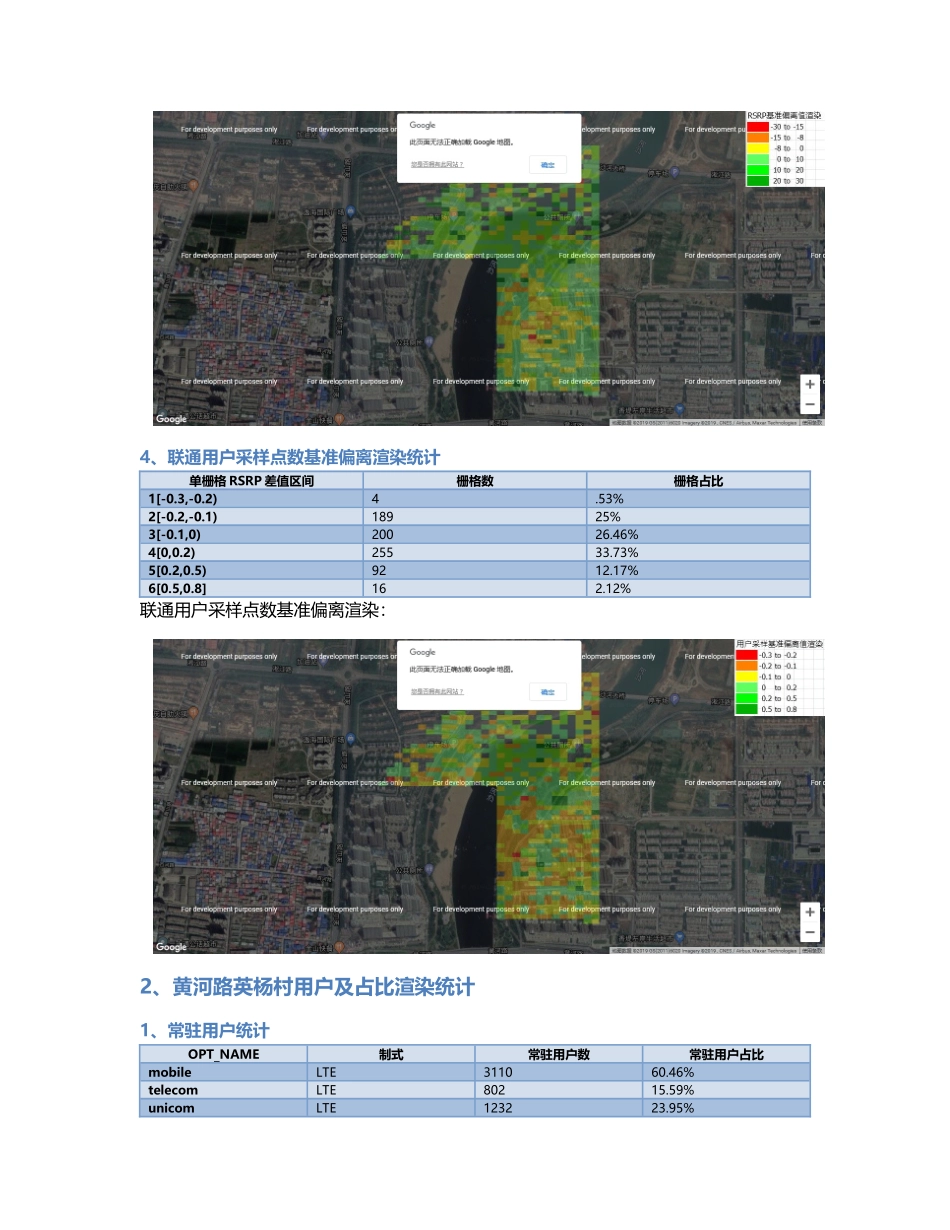Image resolution: width=950 pixels, height=1230 pixels.
Task: Click the Google logo in the first error dialog
Action: tap(421, 124)
